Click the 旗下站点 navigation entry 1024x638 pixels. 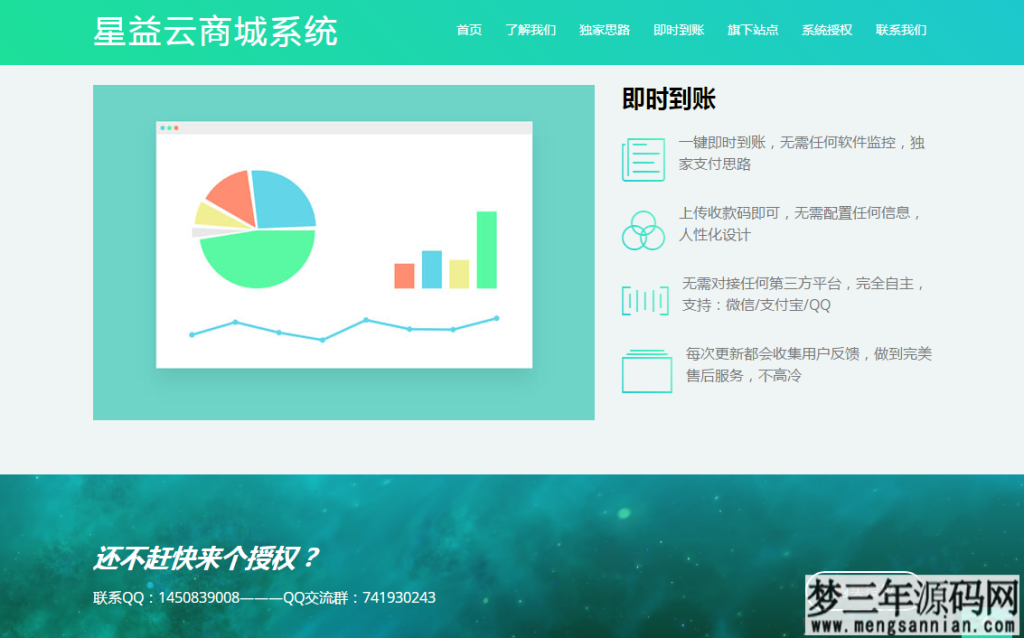[751, 30]
